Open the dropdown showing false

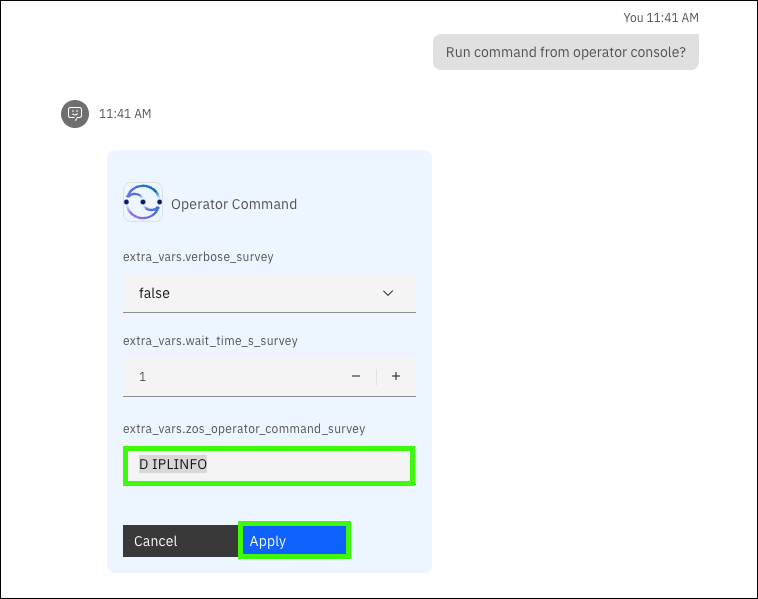point(250,293)
